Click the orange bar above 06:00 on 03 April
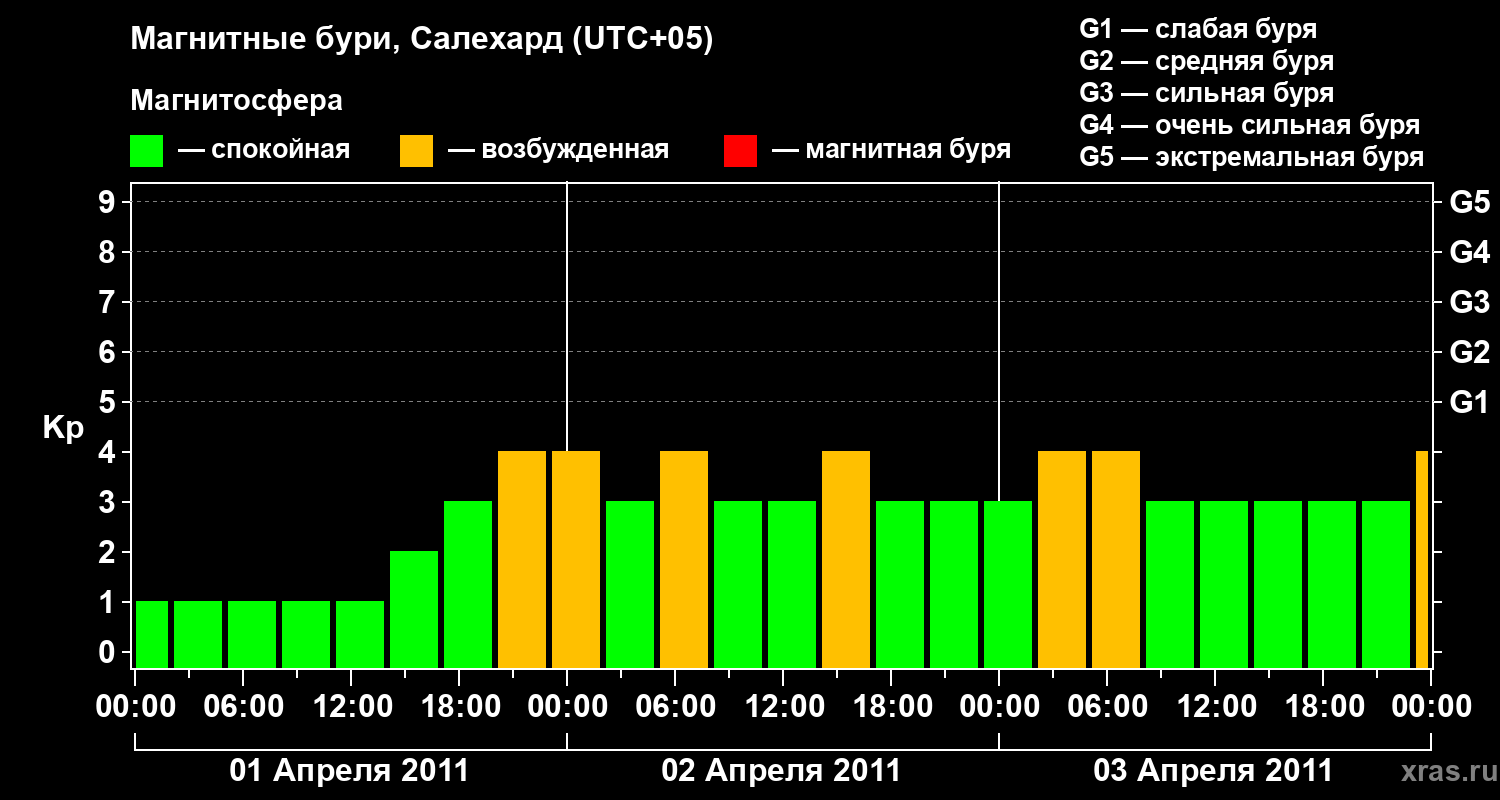1500x800 pixels. tap(1116, 559)
